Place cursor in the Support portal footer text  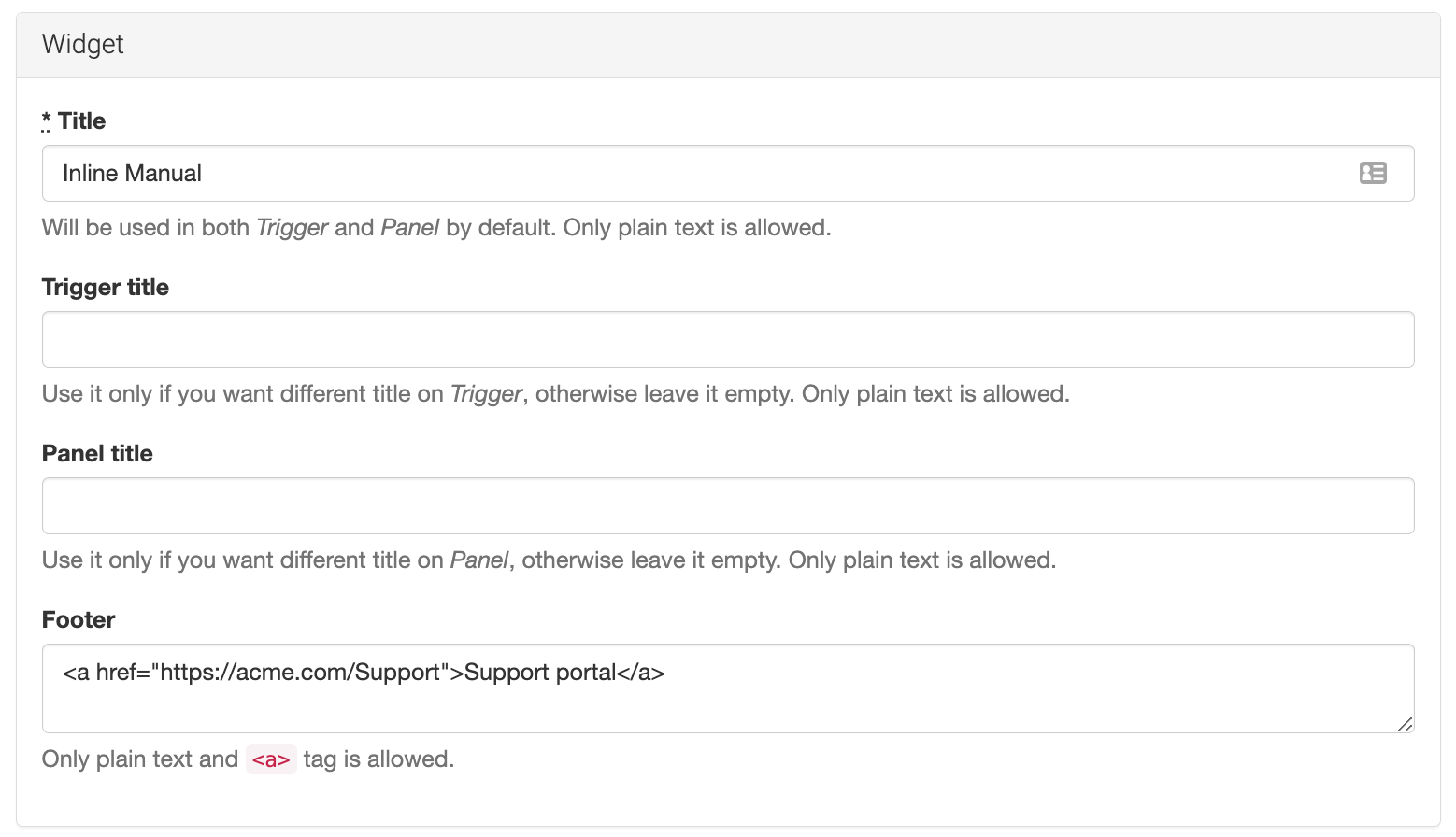pos(540,673)
